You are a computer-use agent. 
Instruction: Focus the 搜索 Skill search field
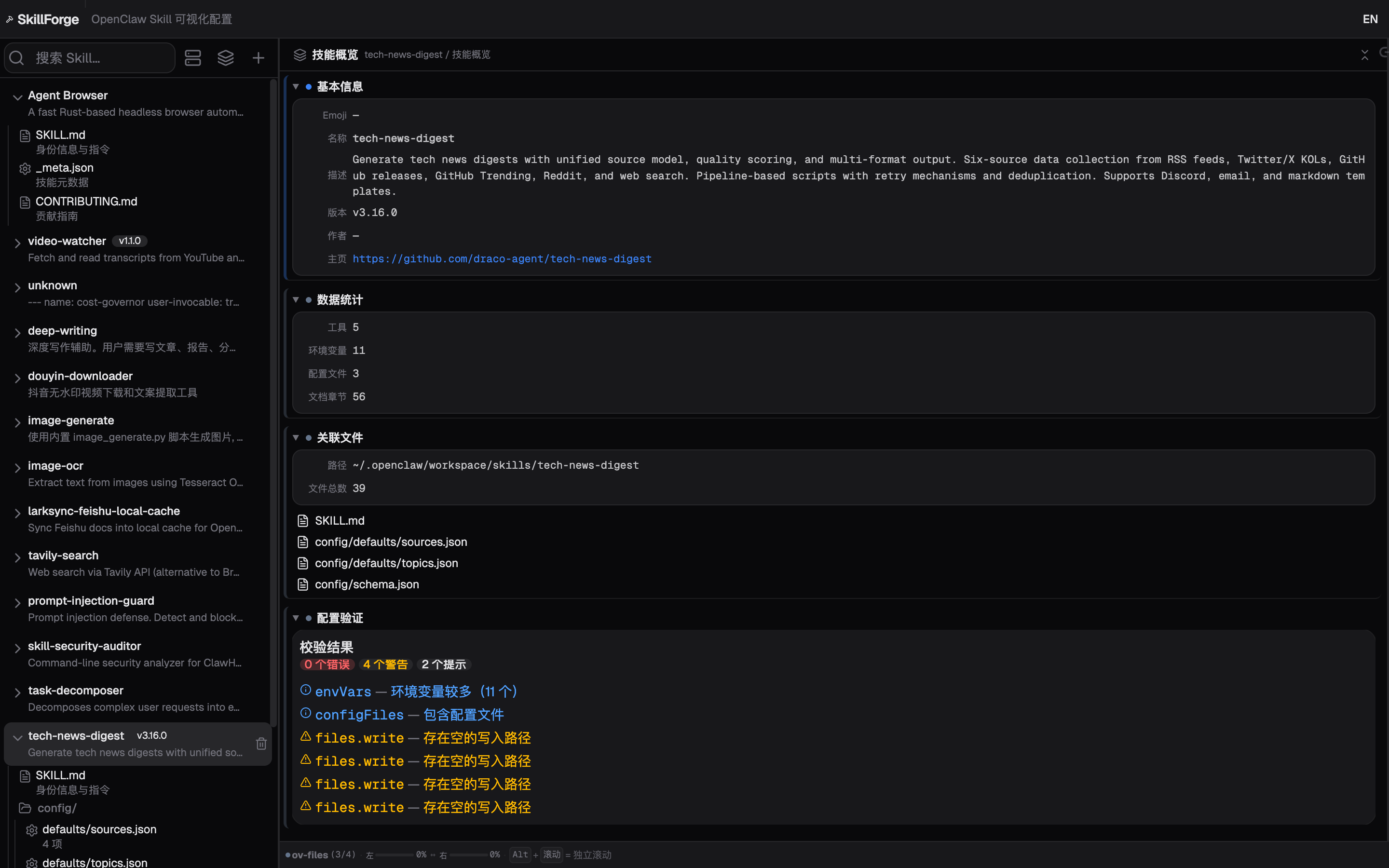(97, 58)
